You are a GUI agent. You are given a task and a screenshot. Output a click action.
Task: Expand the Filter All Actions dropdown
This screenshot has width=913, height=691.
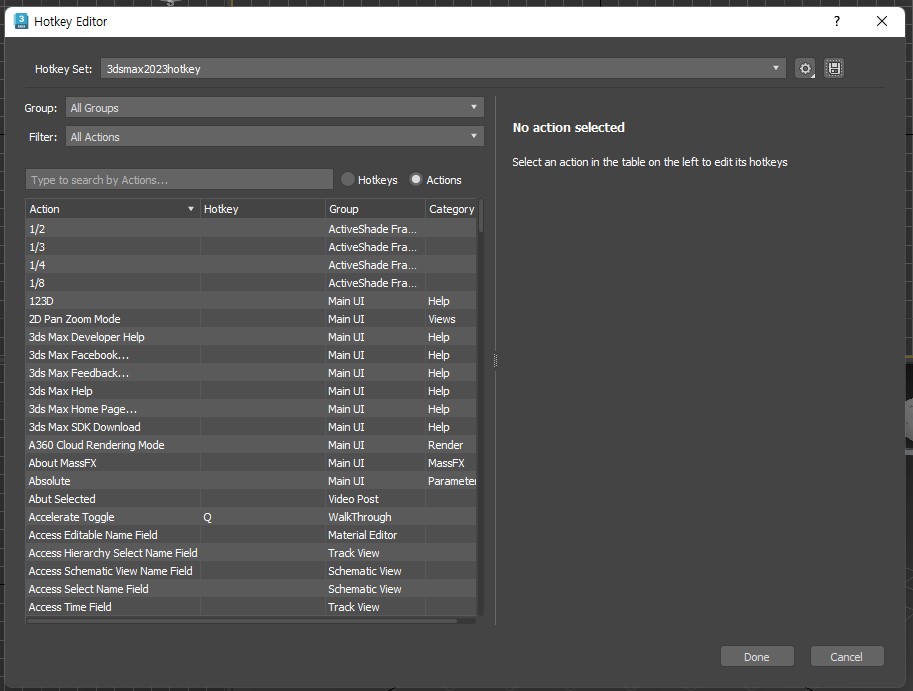[x=274, y=137]
